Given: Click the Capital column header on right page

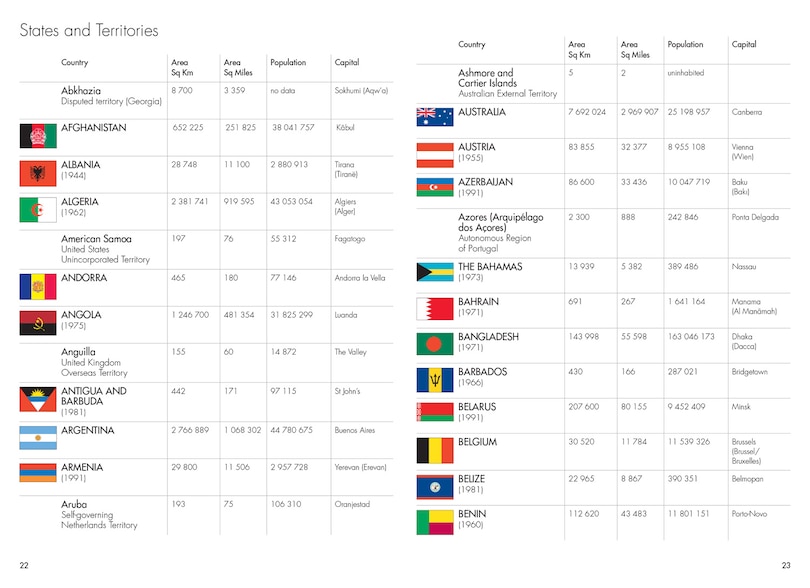Looking at the screenshot, I should pyautogui.click(x=744, y=45).
